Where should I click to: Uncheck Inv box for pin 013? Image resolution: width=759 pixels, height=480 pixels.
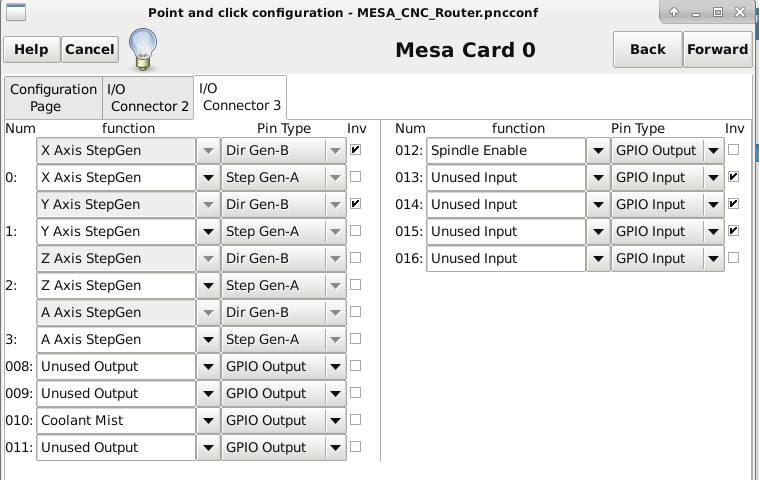coord(734,177)
